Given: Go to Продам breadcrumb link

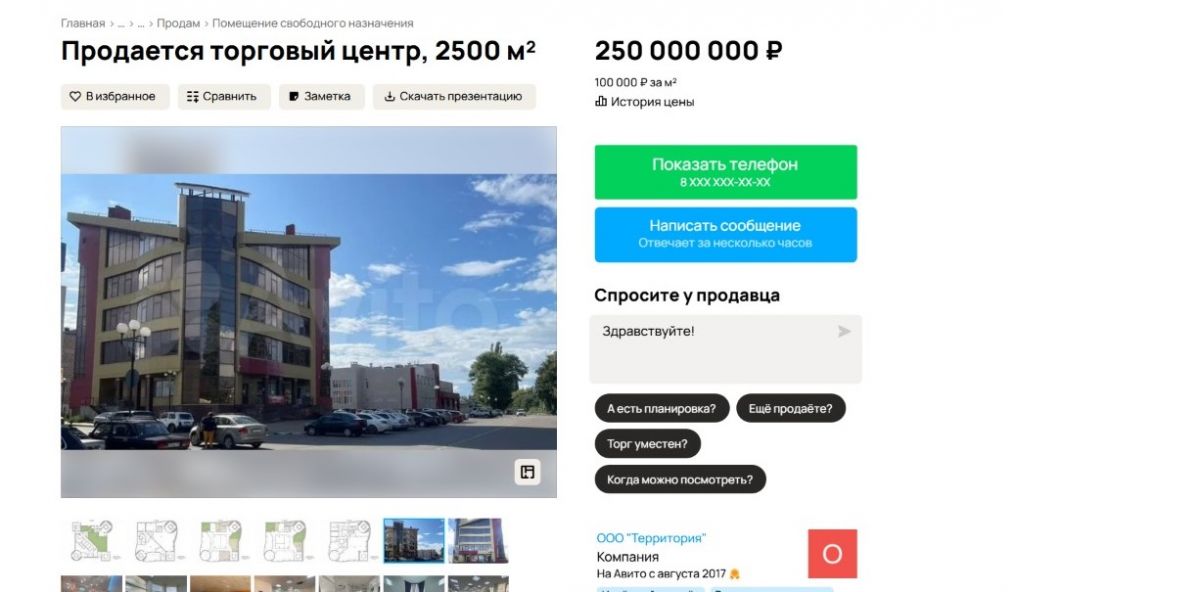Looking at the screenshot, I should click(x=178, y=23).
